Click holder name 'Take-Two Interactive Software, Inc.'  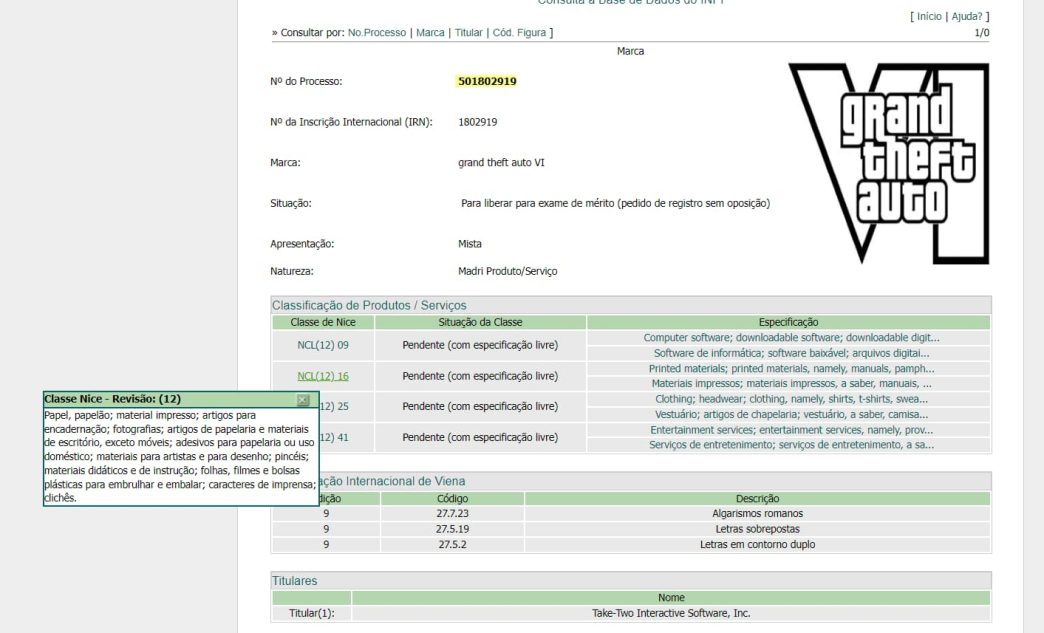(671, 613)
